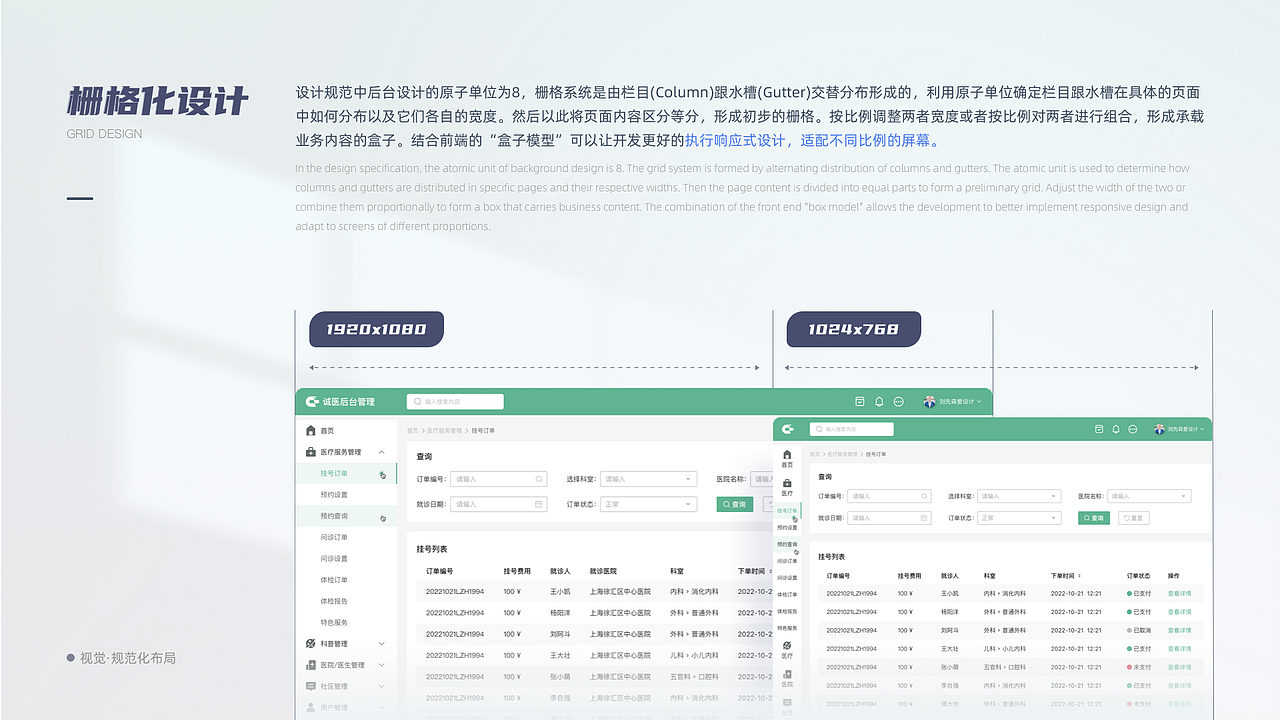Image resolution: width=1280 pixels, height=720 pixels.
Task: Click 上海徐汇区中心医院 in 王小凯's row
Action: [x=620, y=591]
